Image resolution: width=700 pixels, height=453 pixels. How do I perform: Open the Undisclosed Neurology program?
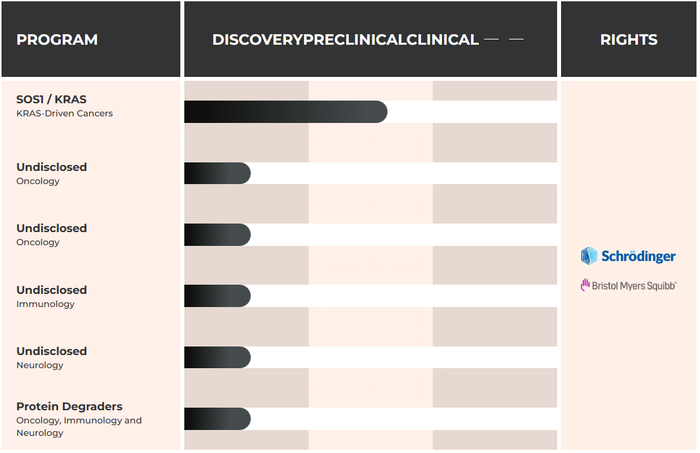pyautogui.click(x=51, y=351)
